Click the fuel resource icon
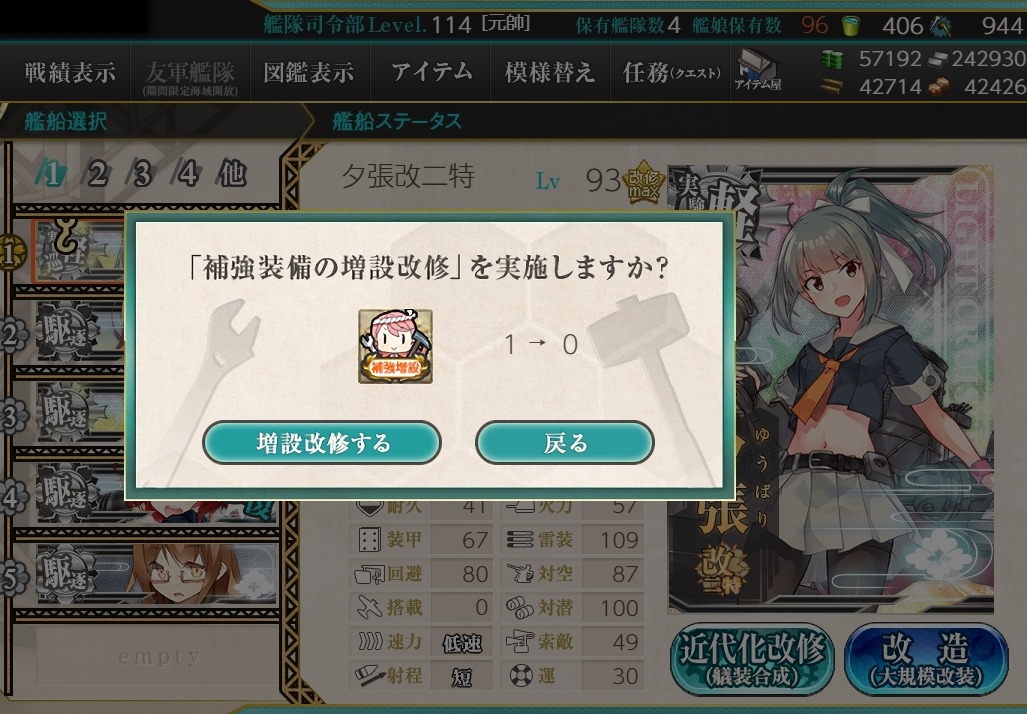Viewport: 1027px width, 714px height. 832,60
